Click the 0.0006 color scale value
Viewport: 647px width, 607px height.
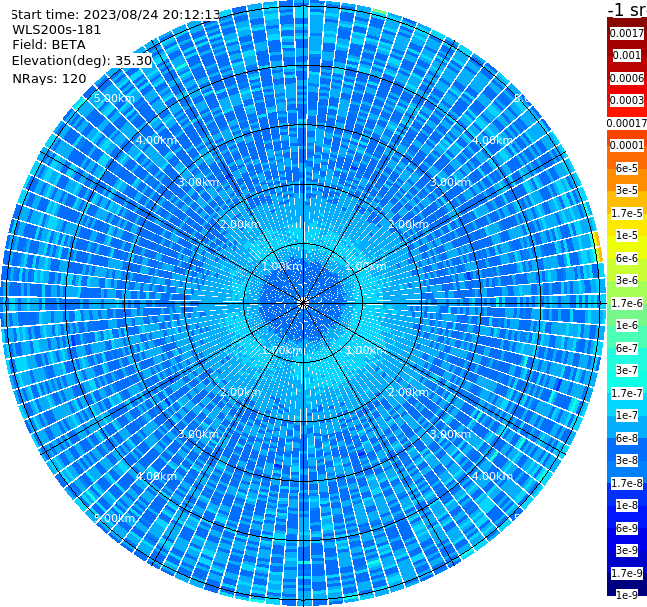tap(627, 78)
